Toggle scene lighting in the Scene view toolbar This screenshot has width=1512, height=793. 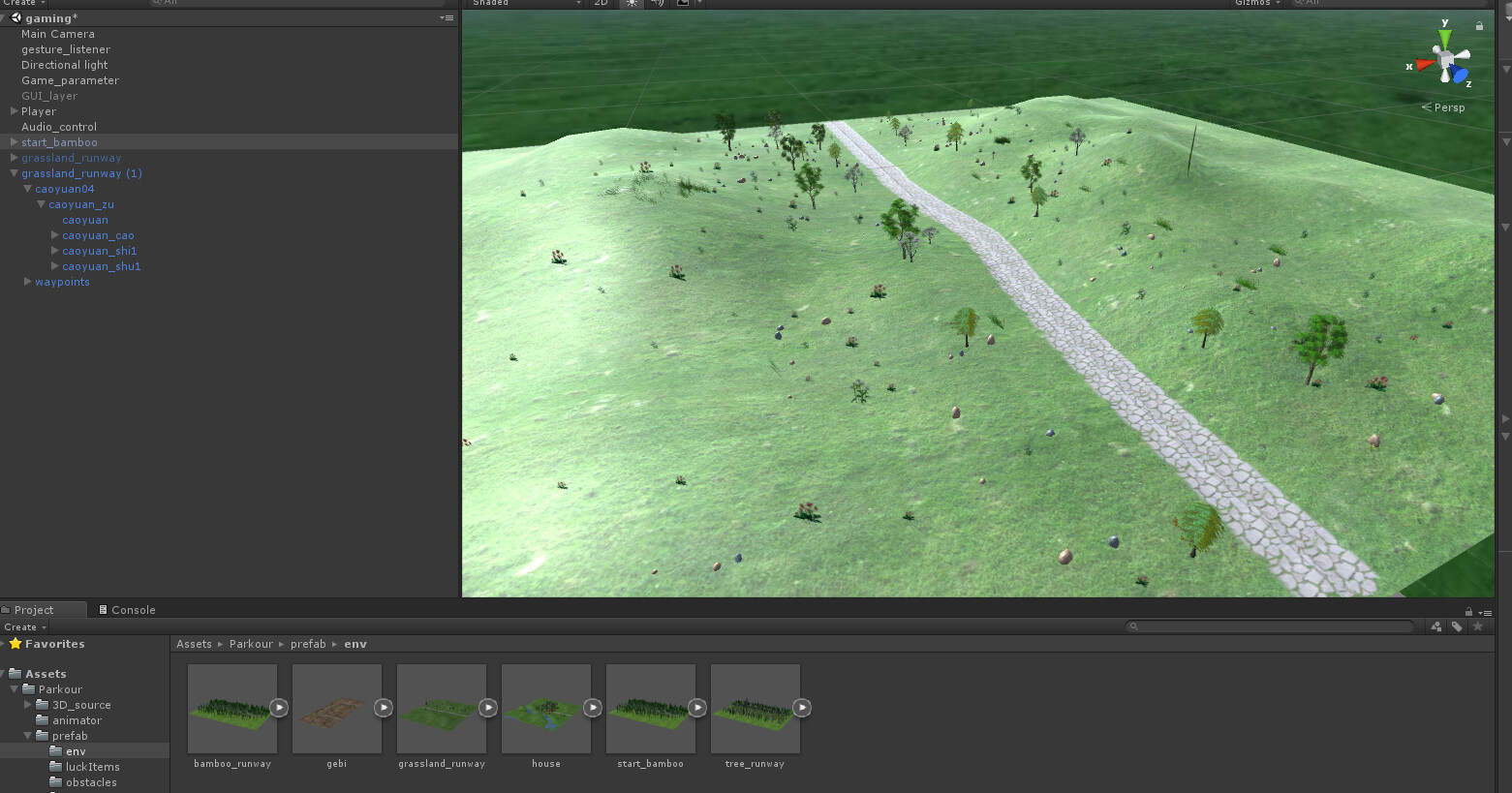coord(631,4)
